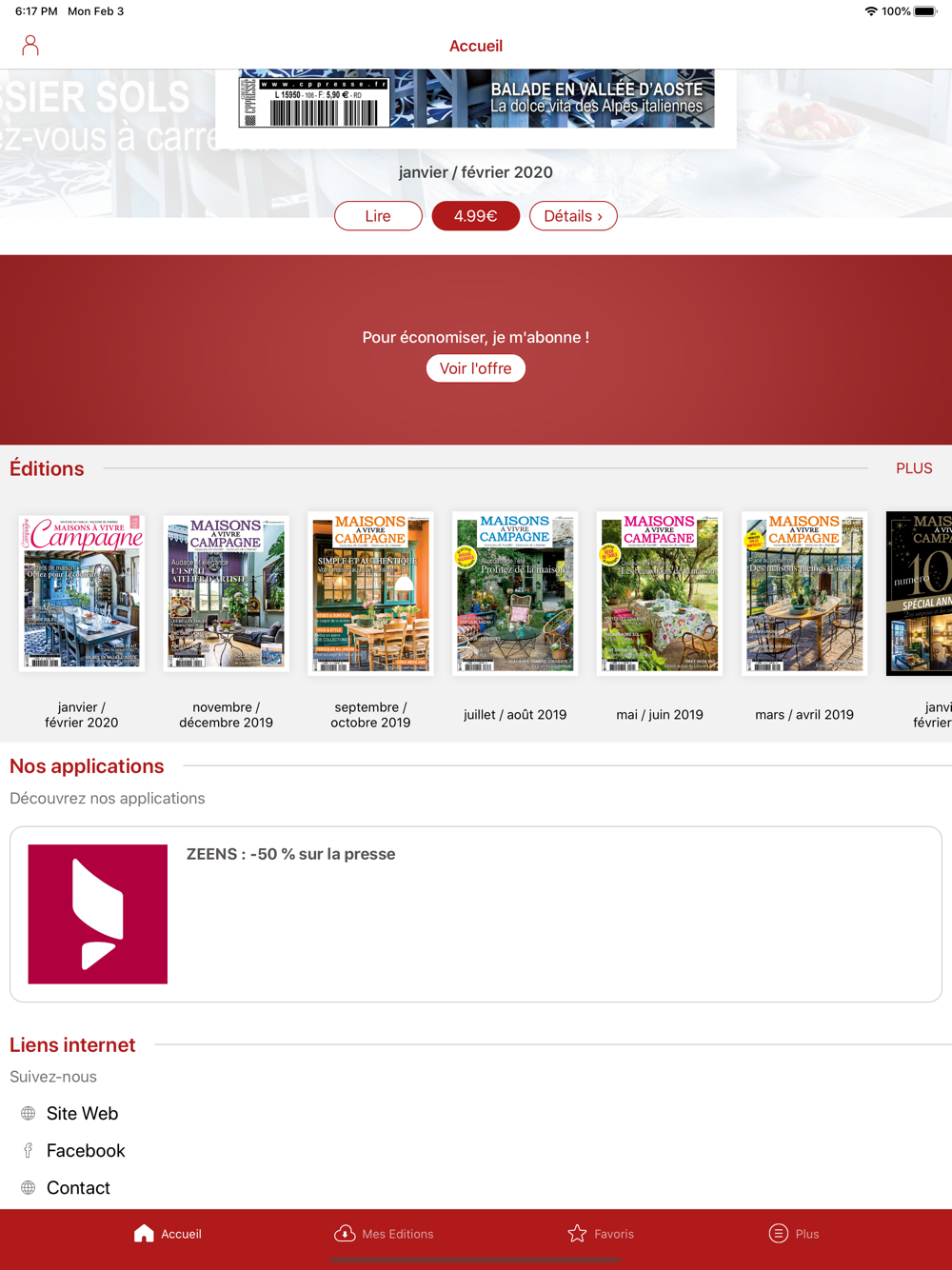
Task: Open the septembre / octobre 2019 cover
Action: pyautogui.click(x=370, y=593)
